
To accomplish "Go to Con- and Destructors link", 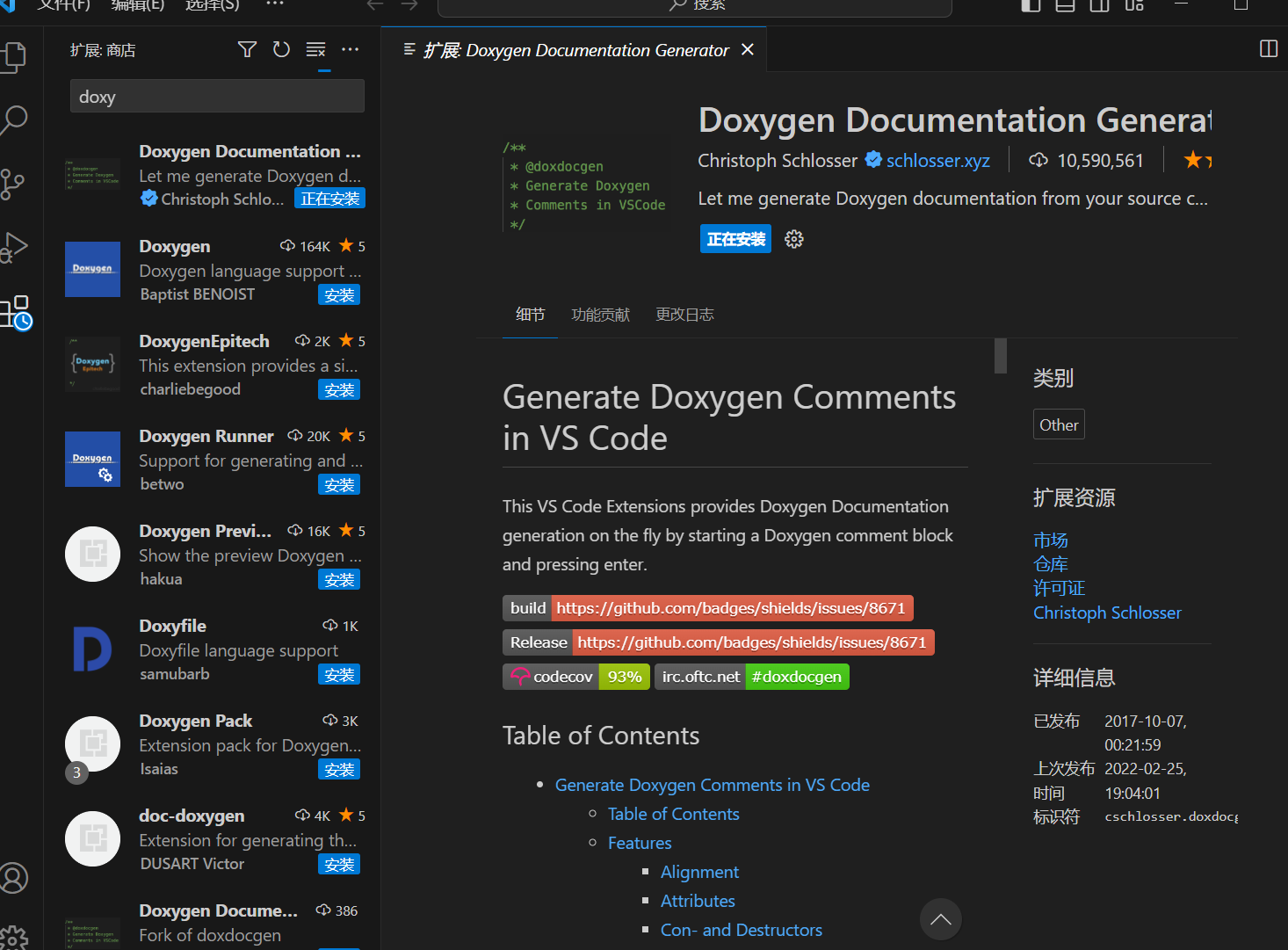I will [742, 930].
